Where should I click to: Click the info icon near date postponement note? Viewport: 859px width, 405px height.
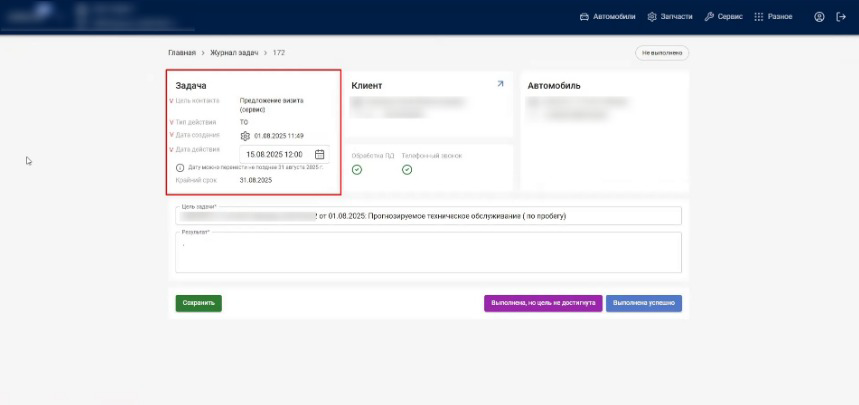point(180,167)
